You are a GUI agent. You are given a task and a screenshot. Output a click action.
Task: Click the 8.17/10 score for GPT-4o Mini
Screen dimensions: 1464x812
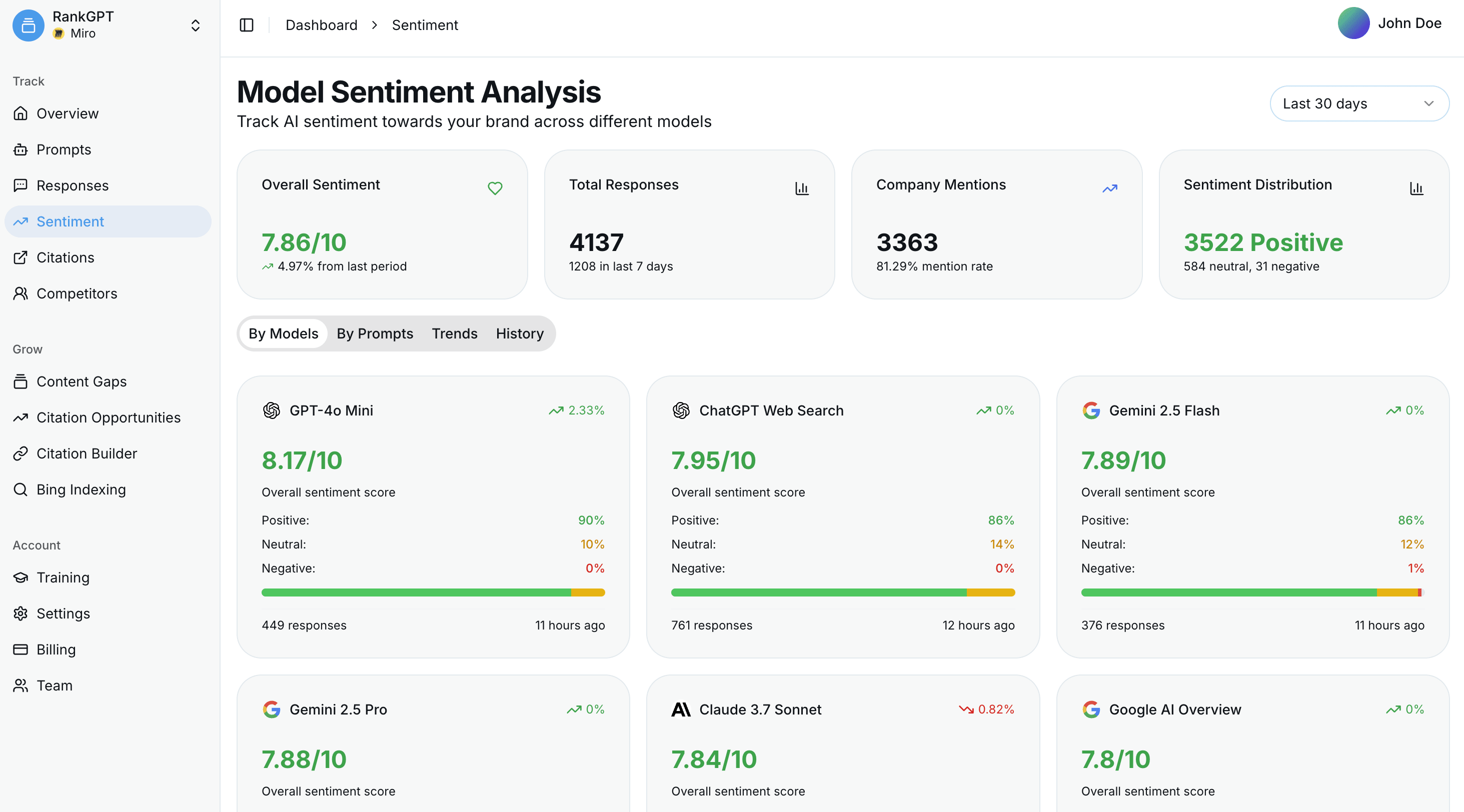[302, 460]
